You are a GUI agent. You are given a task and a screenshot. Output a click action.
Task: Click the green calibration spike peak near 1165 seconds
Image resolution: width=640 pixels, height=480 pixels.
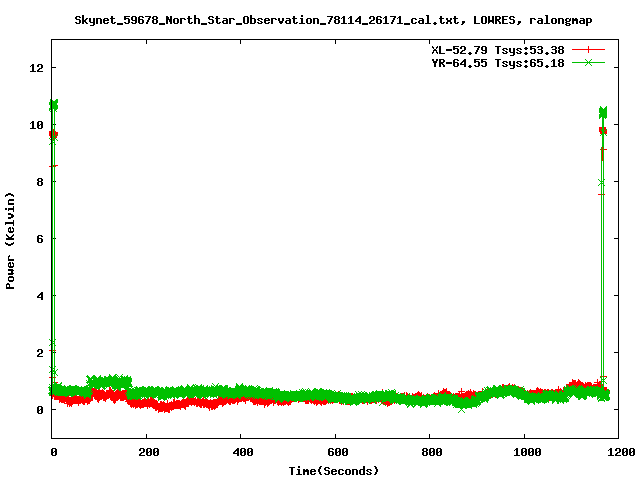(x=603, y=112)
